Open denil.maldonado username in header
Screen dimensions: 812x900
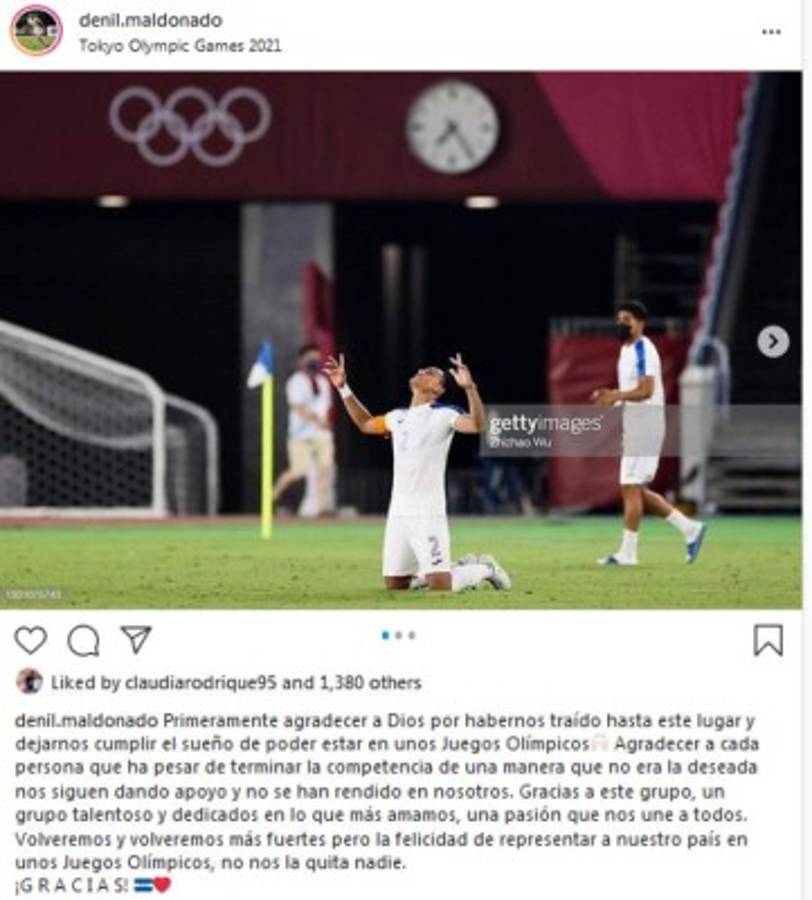150,20
